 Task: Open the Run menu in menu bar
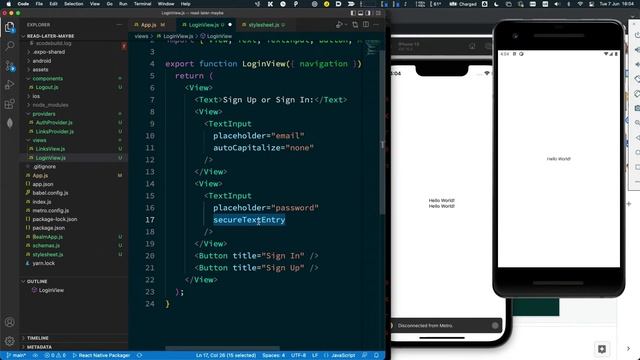click(123, 4)
